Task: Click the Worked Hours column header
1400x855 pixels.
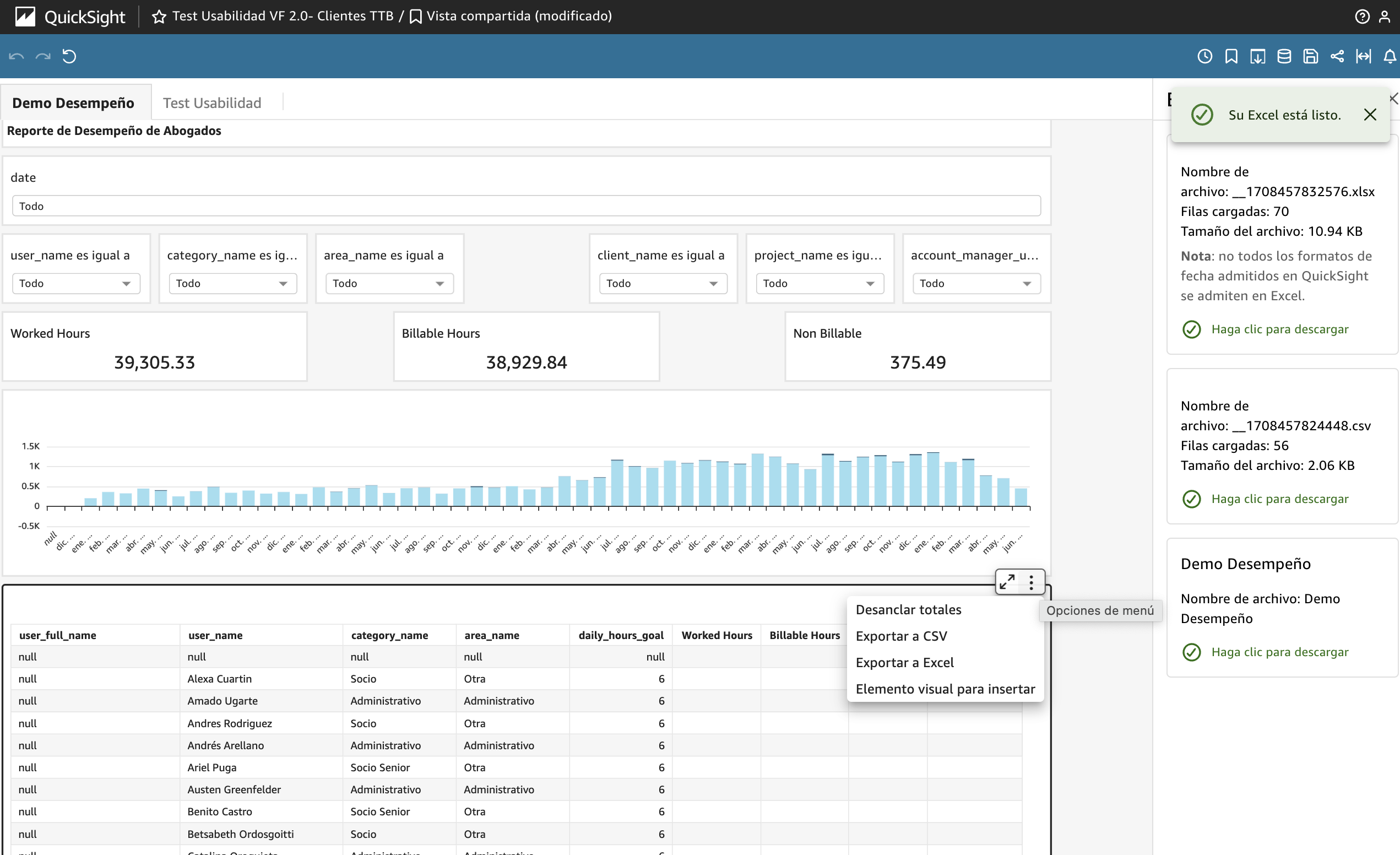Action: click(717, 635)
